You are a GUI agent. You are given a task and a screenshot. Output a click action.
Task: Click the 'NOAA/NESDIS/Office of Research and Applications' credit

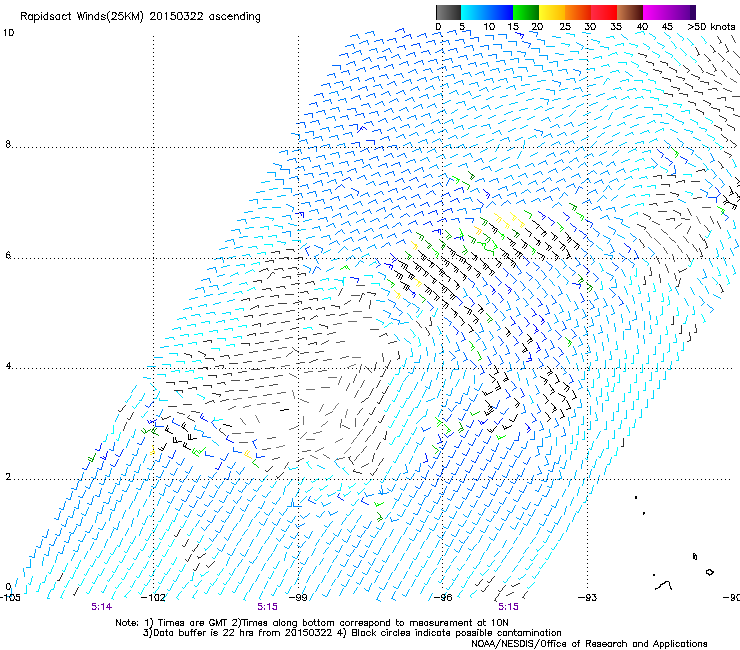589,644
